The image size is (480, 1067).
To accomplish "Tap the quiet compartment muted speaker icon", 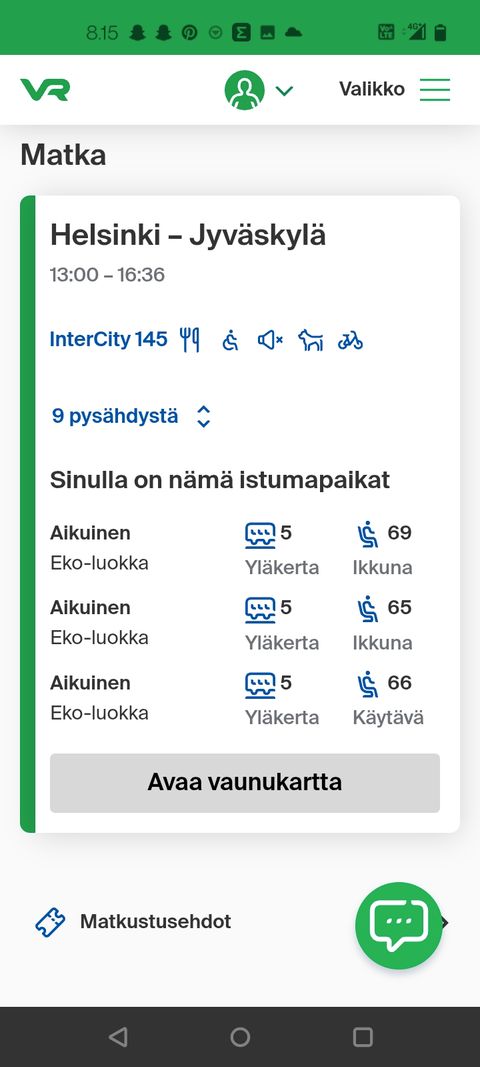I will 270,340.
